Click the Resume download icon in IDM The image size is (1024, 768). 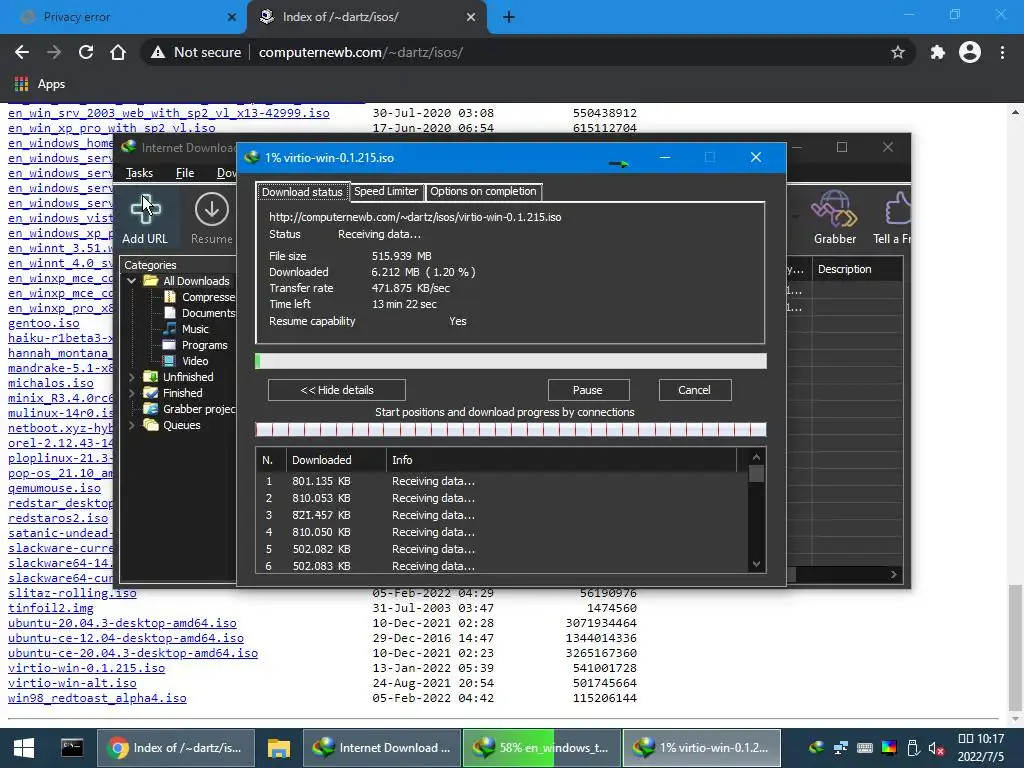[x=212, y=219]
